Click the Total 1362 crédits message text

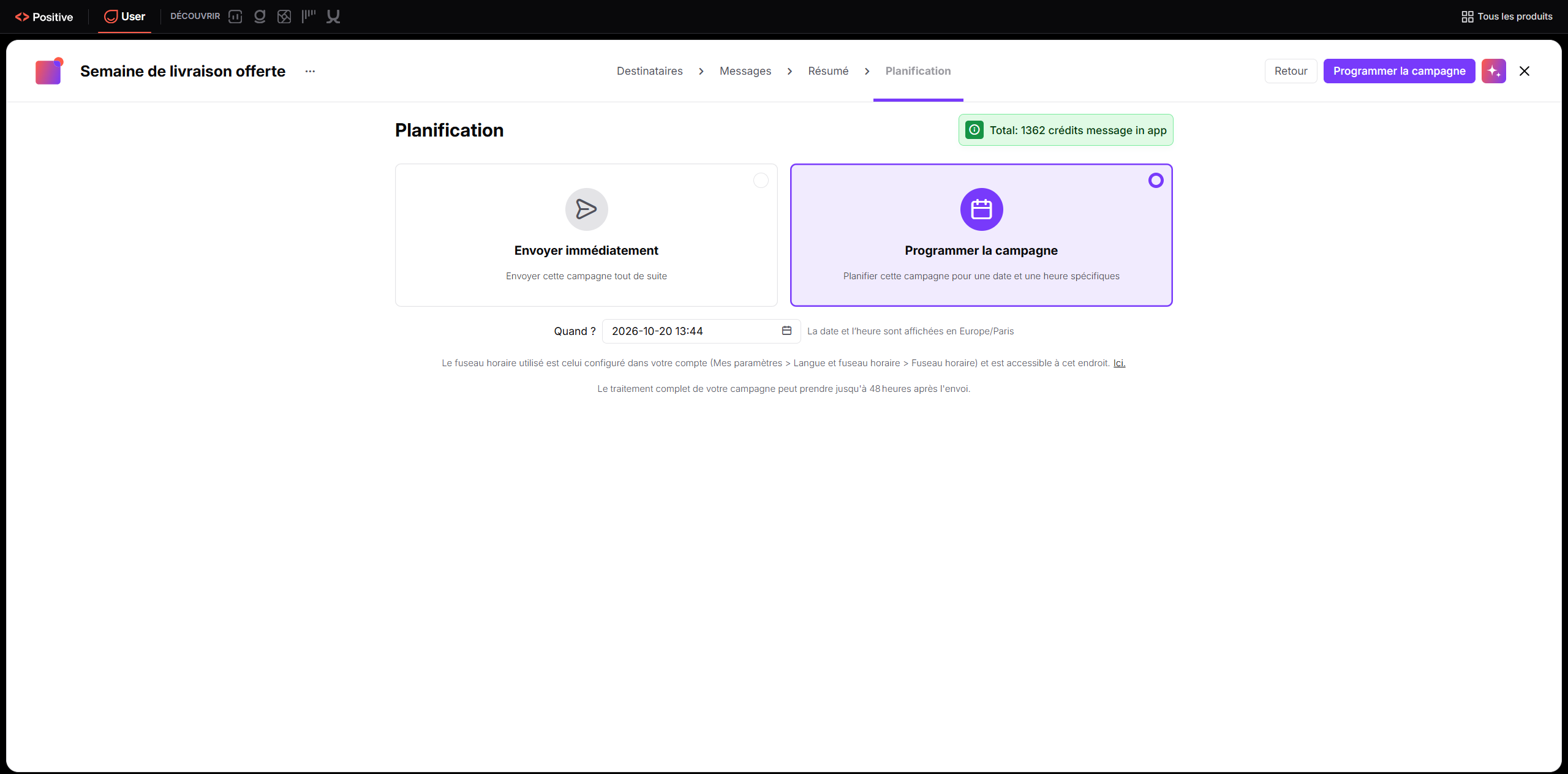[1078, 130]
